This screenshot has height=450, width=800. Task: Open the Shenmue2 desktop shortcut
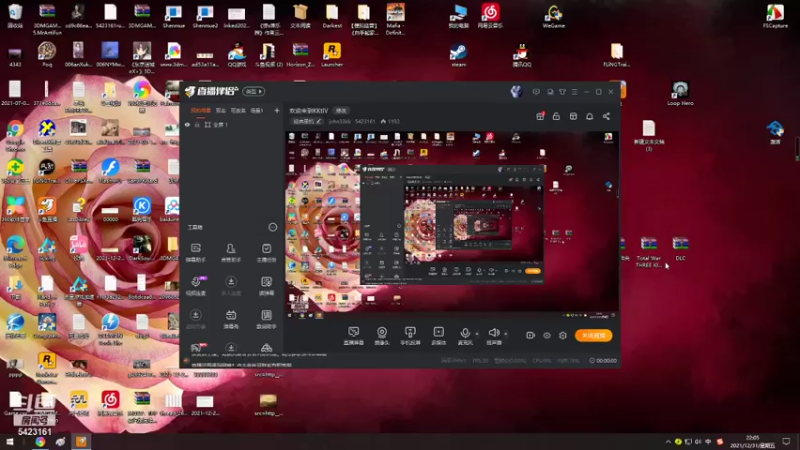[205, 16]
